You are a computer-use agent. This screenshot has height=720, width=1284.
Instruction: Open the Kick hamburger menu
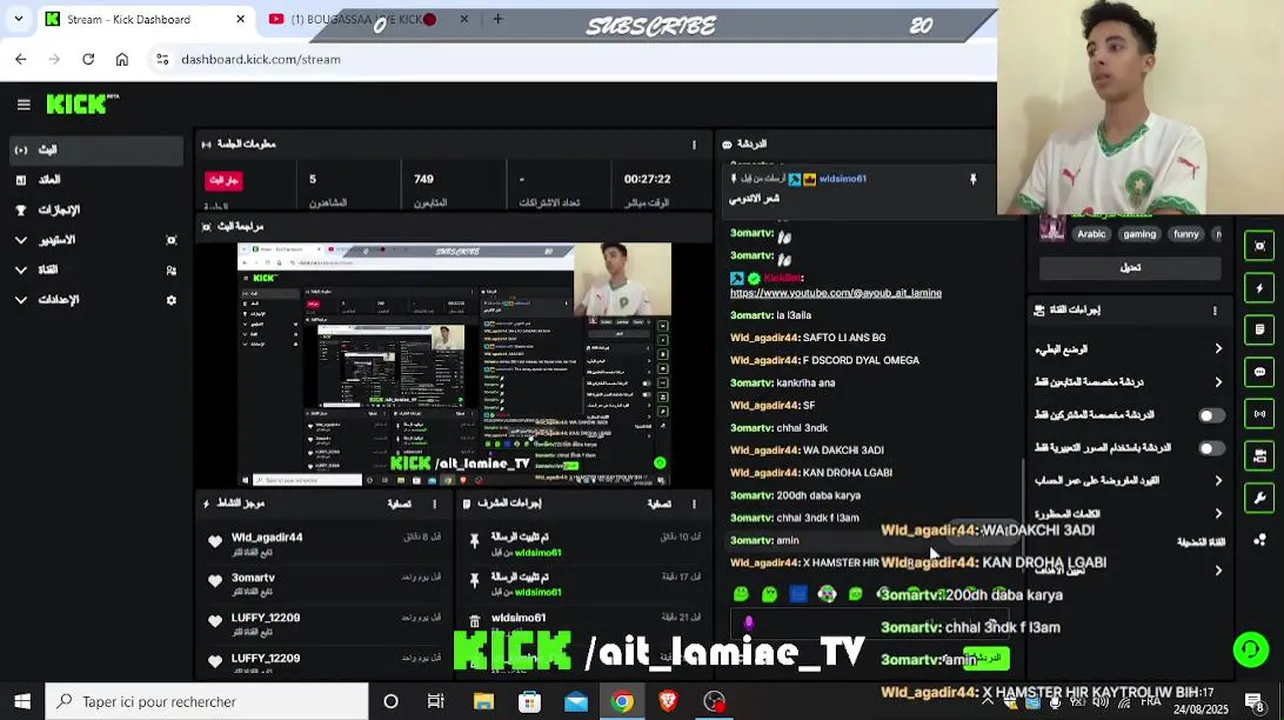(x=24, y=104)
